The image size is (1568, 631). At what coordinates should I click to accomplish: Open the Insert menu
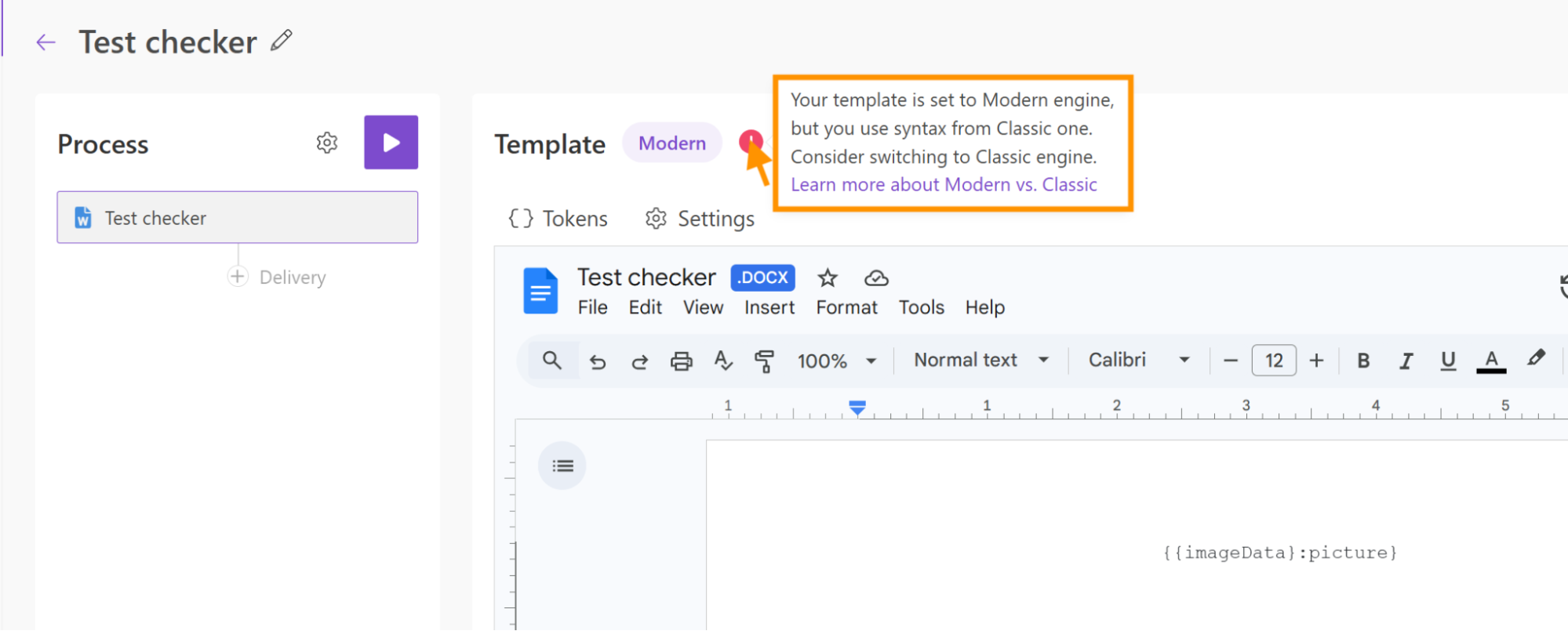(769, 308)
